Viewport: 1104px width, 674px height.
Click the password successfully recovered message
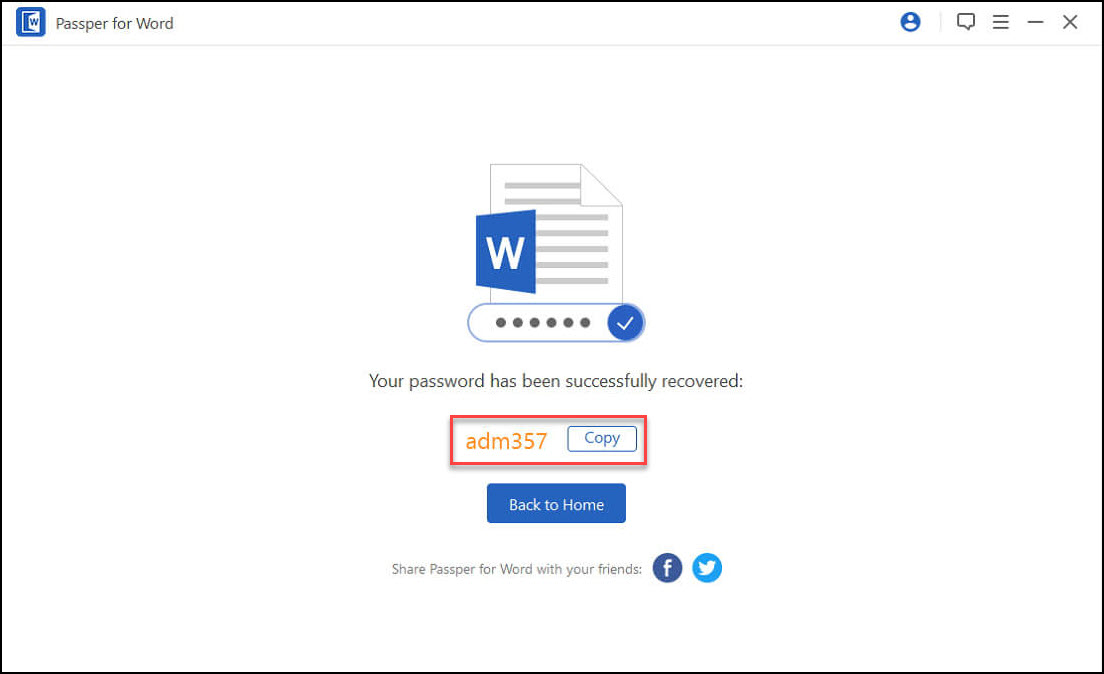tap(556, 381)
